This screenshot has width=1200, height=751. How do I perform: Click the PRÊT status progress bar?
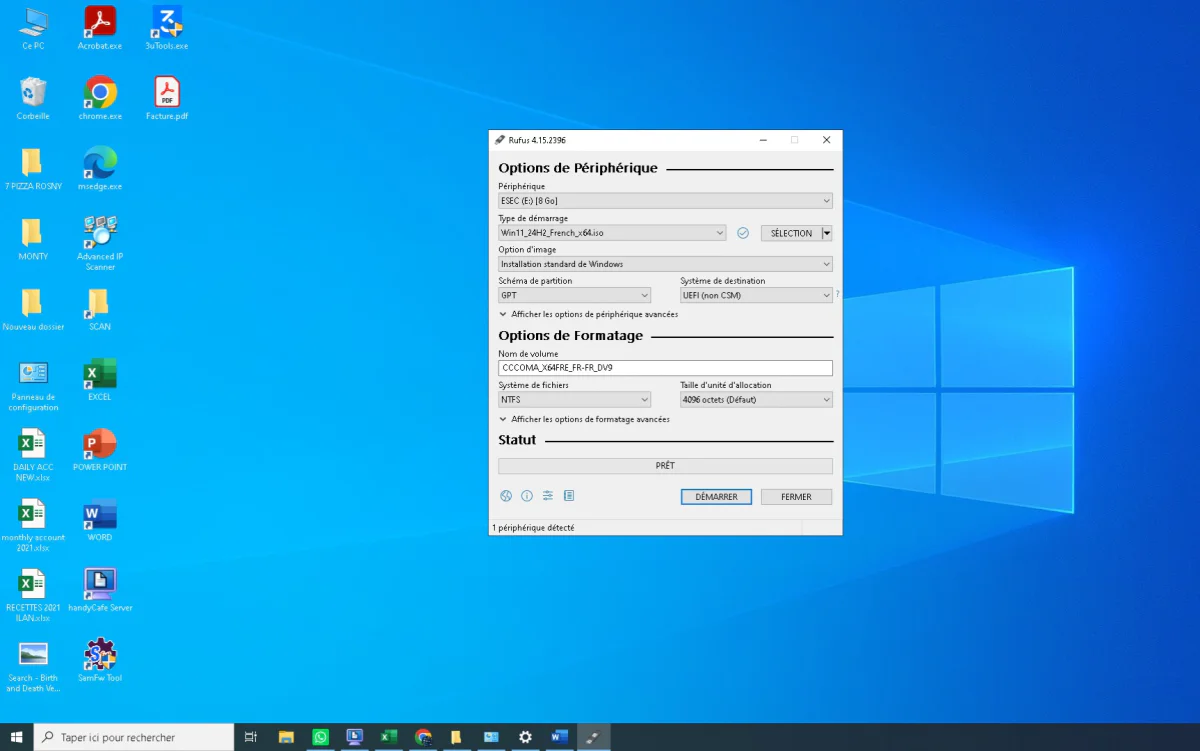coord(665,466)
